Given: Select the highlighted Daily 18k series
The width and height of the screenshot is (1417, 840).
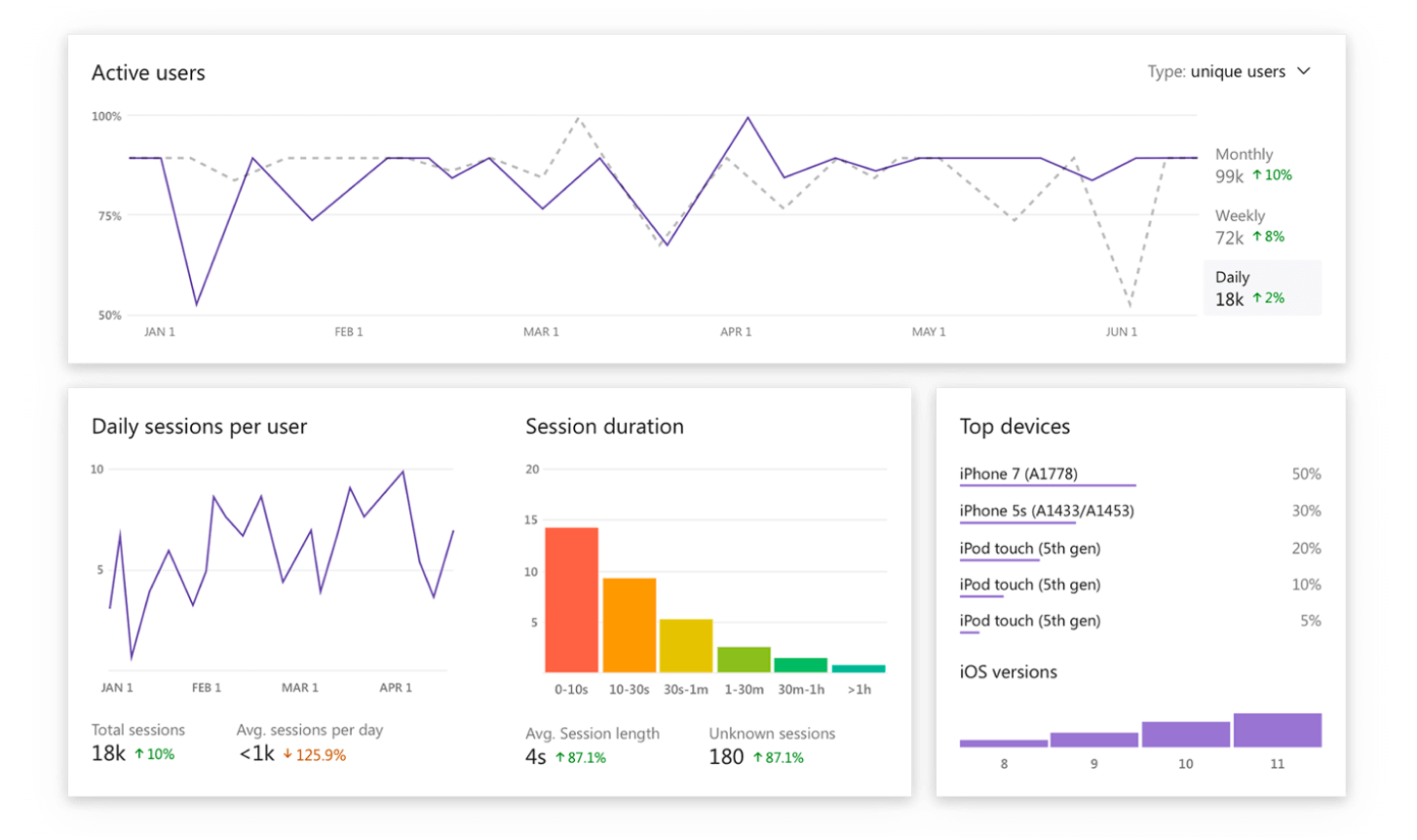Looking at the screenshot, I should [1261, 288].
